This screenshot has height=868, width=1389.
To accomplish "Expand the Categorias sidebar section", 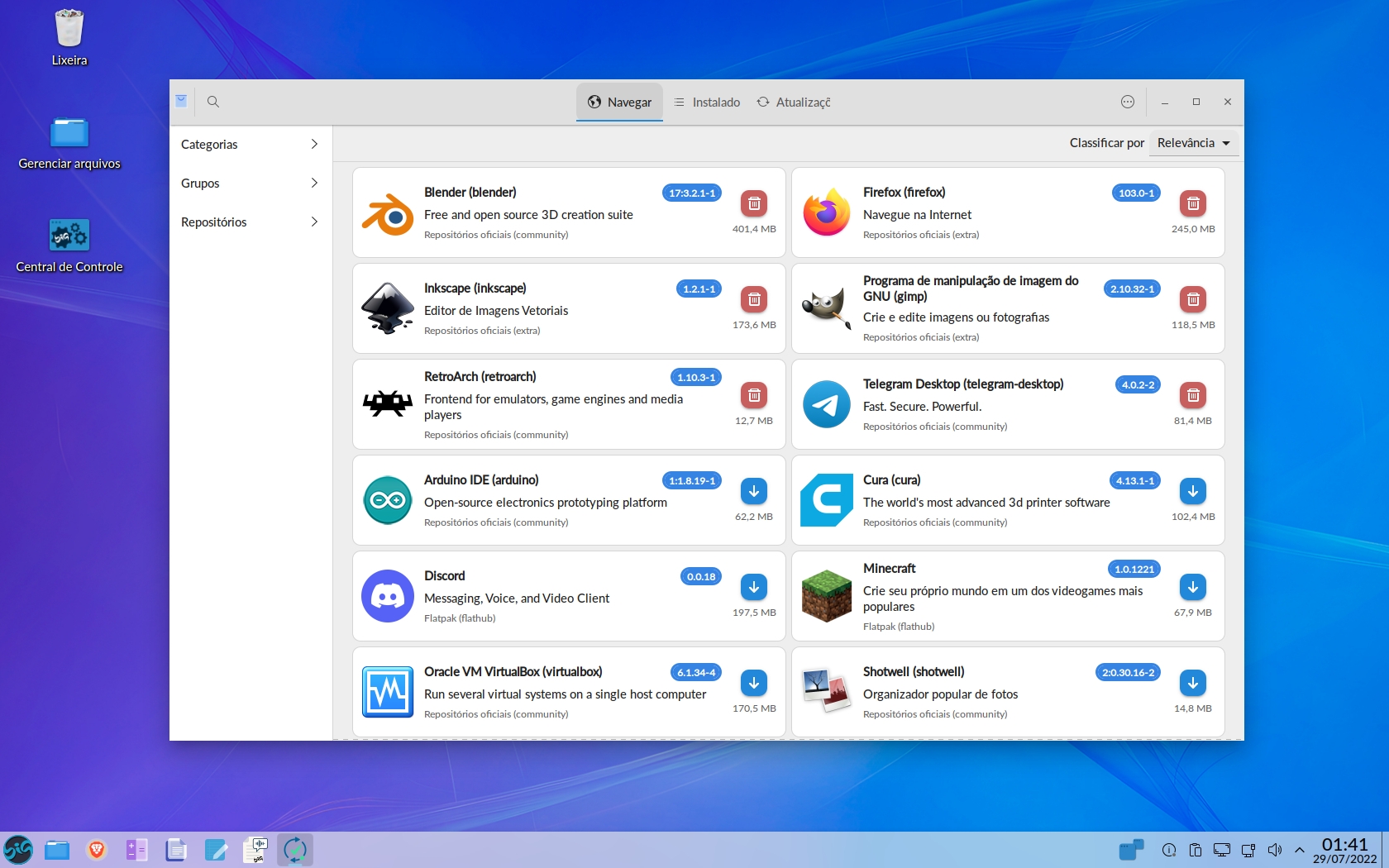I will click(x=250, y=145).
